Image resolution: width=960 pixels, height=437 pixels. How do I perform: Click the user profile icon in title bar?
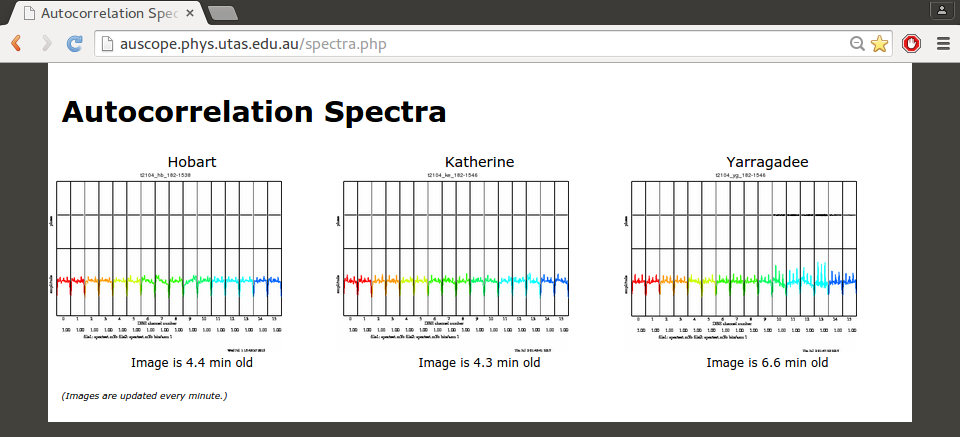pos(941,10)
